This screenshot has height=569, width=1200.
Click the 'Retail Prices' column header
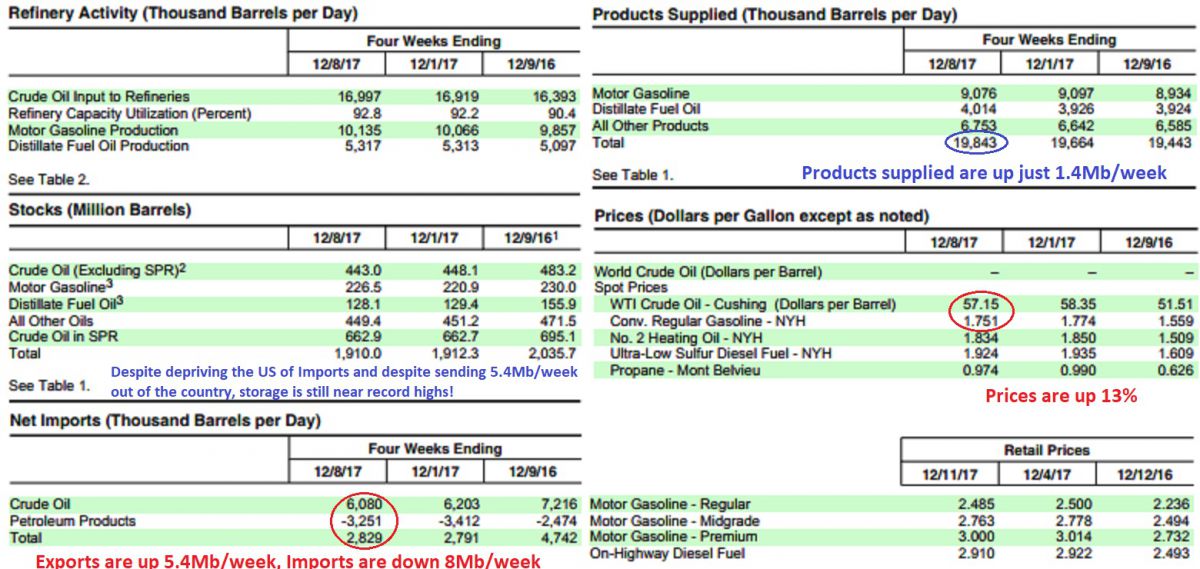coord(1047,450)
